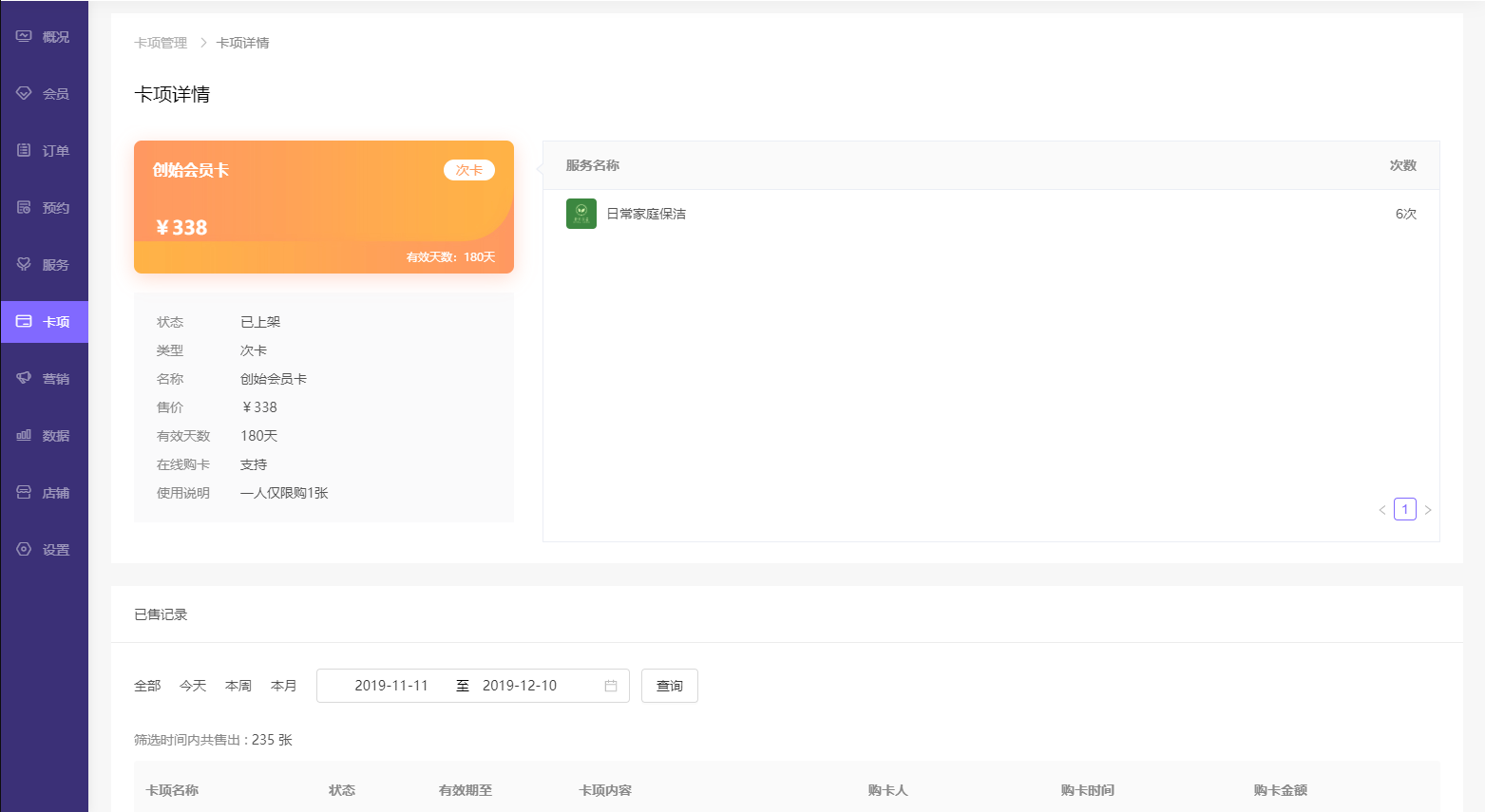Image resolution: width=1485 pixels, height=812 pixels.
Task: Go to previous page of services list
Action: tap(1382, 510)
